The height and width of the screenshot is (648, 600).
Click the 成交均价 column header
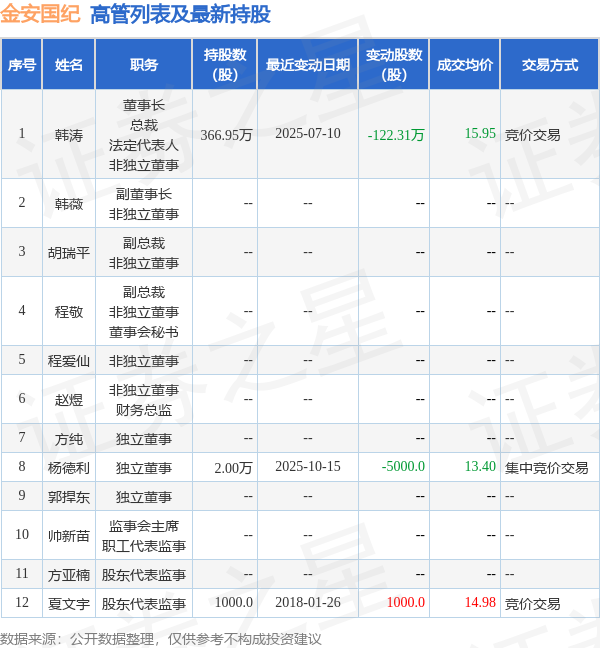(x=464, y=64)
